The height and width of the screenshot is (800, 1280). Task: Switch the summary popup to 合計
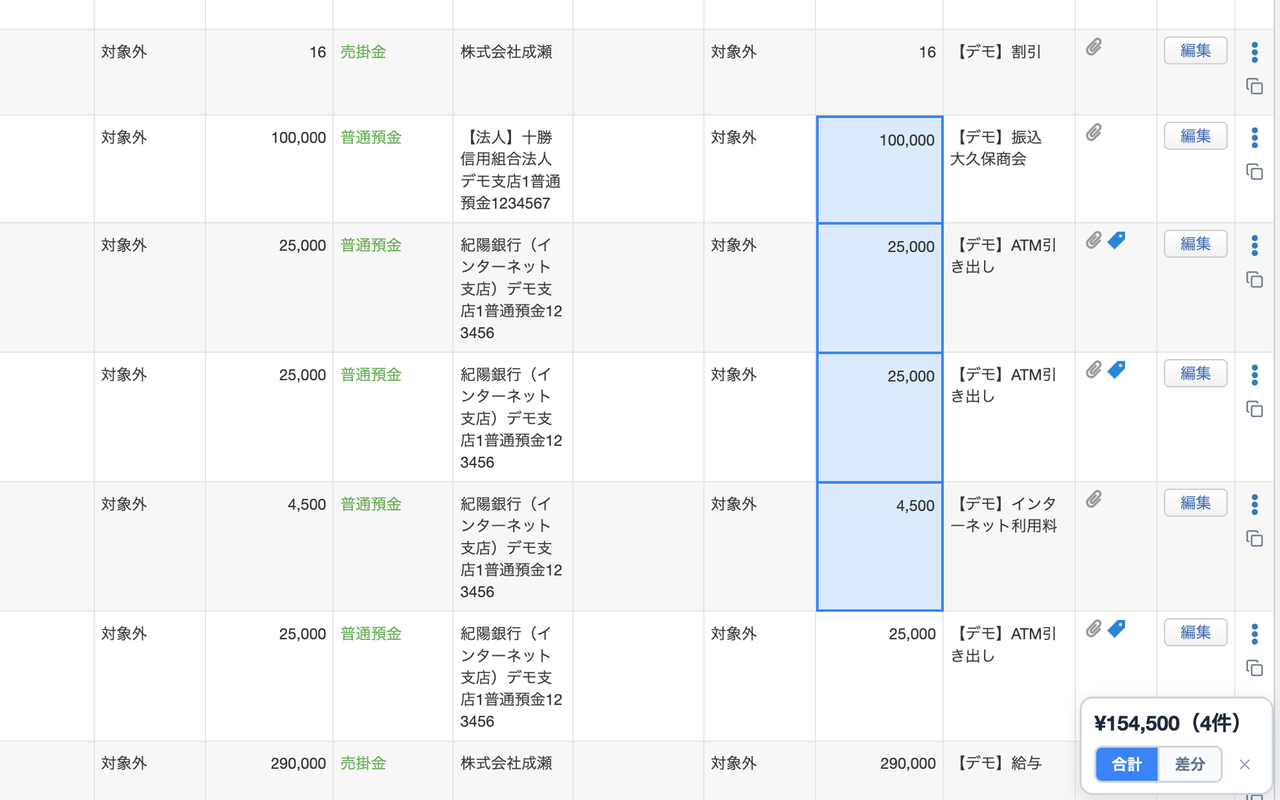tap(1127, 764)
